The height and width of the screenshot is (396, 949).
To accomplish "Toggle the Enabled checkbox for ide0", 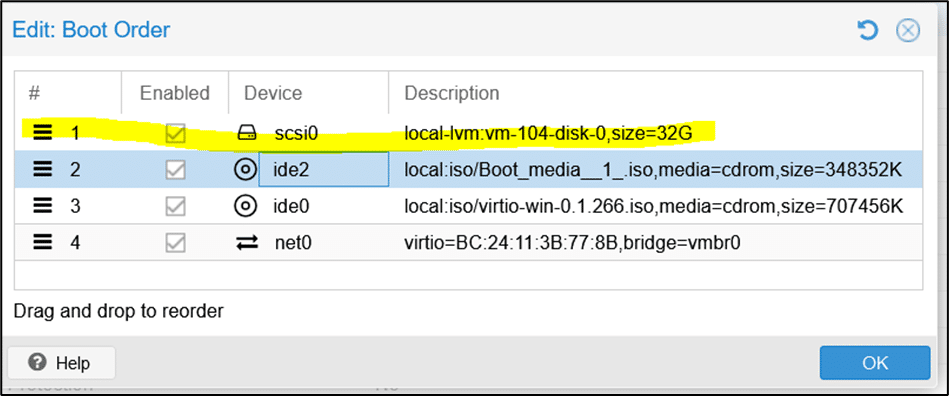I will click(175, 206).
